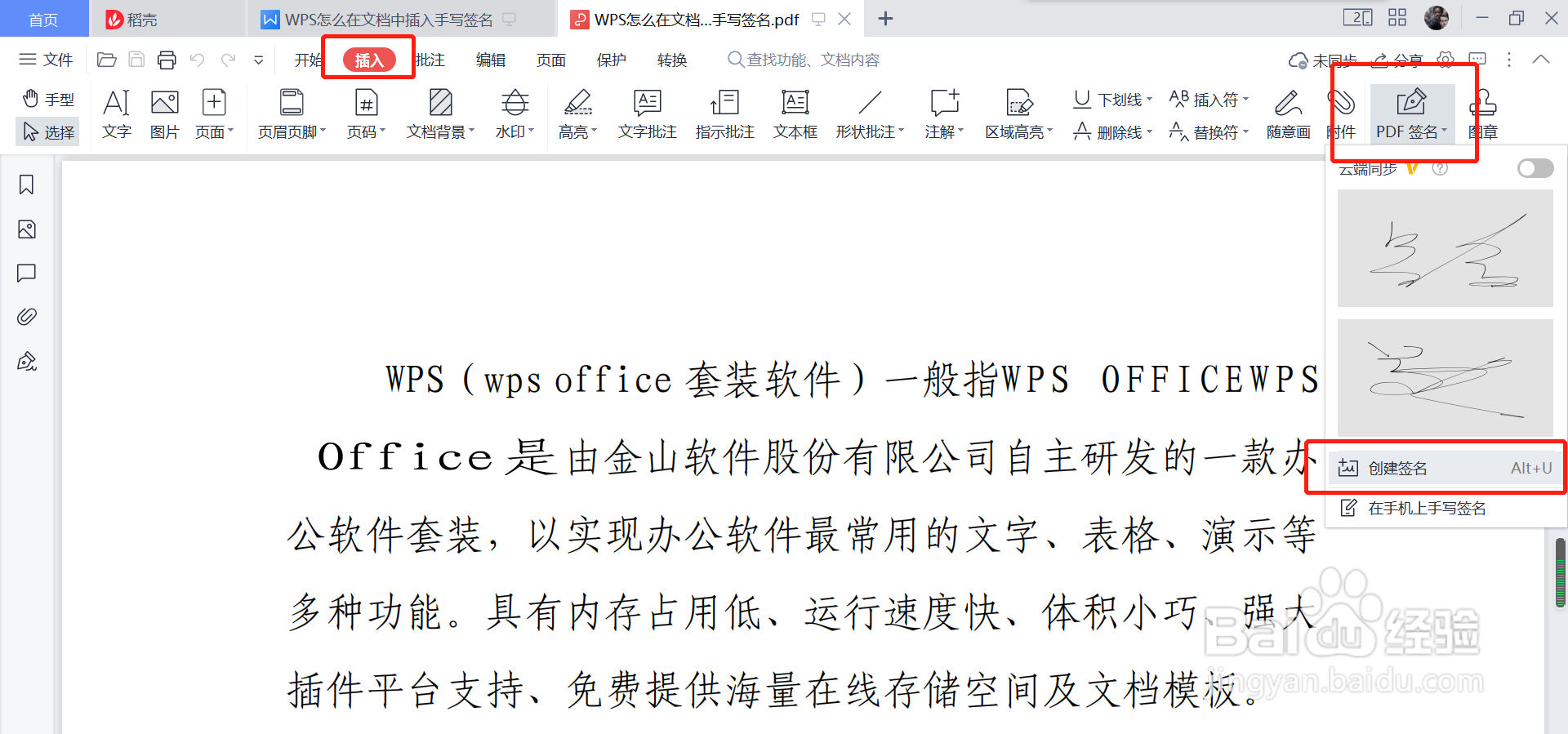Close the 手写签名.pdf tab
Image resolution: width=1568 pixels, height=734 pixels.
[x=845, y=19]
